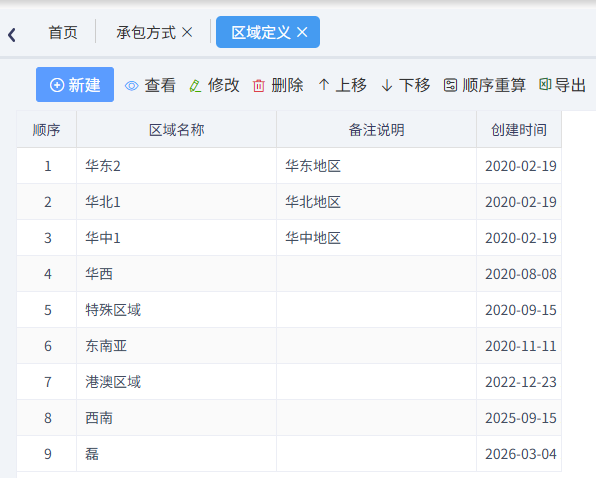
Task: Click the date 2020-09-15
Action: 521,310
